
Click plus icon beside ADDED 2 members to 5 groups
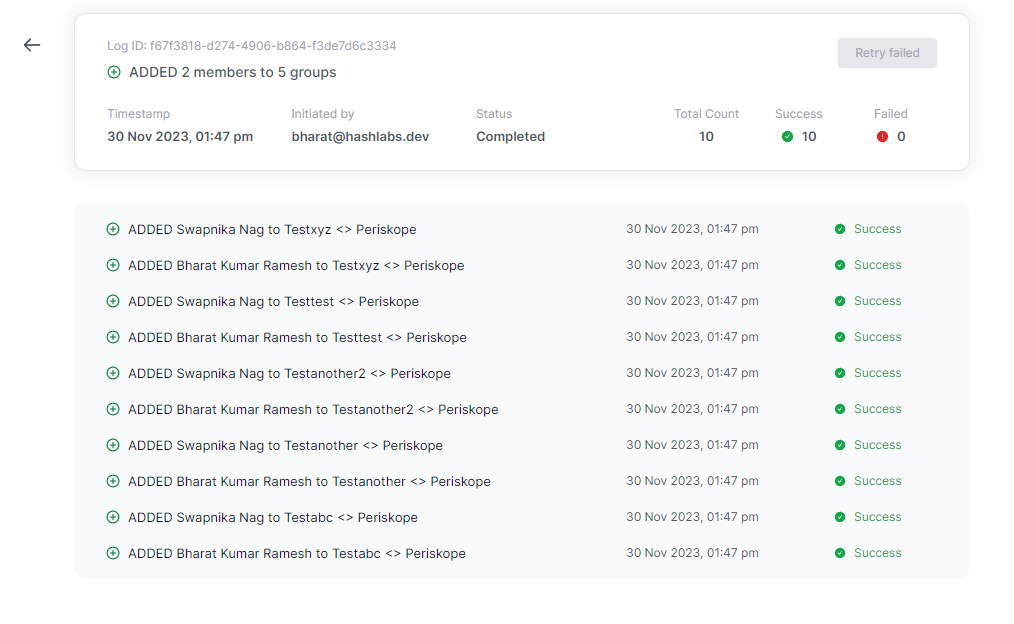[114, 72]
